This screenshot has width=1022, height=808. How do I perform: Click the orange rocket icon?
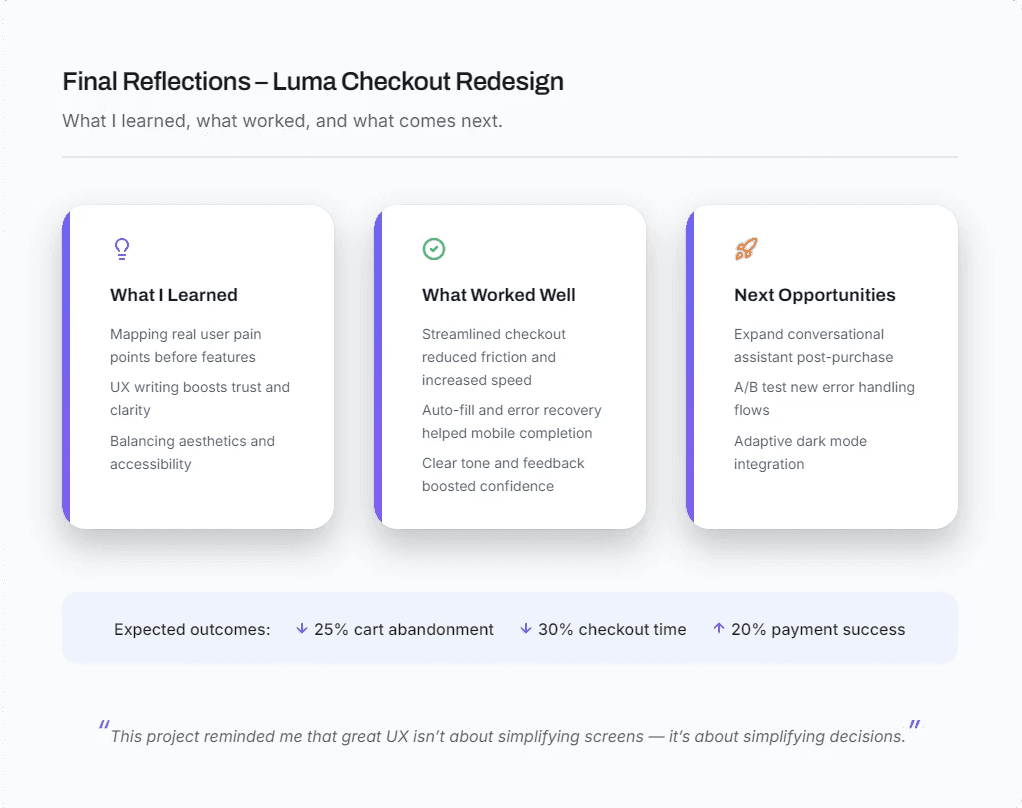coord(746,249)
